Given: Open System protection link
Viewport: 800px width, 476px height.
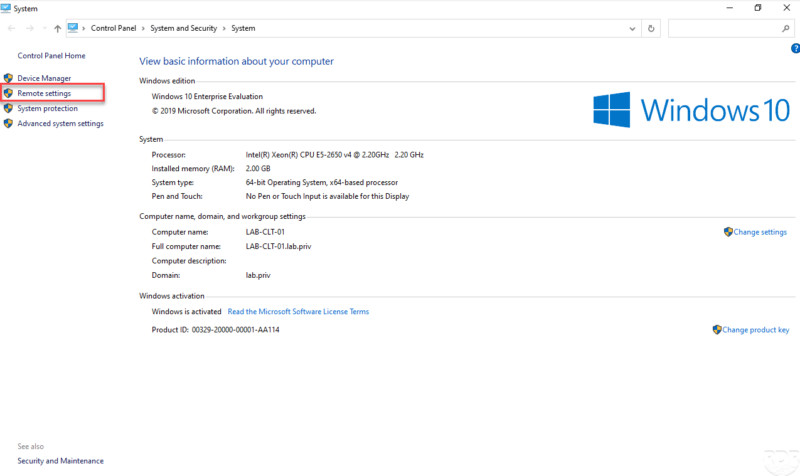Looking at the screenshot, I should pyautogui.click(x=47, y=108).
